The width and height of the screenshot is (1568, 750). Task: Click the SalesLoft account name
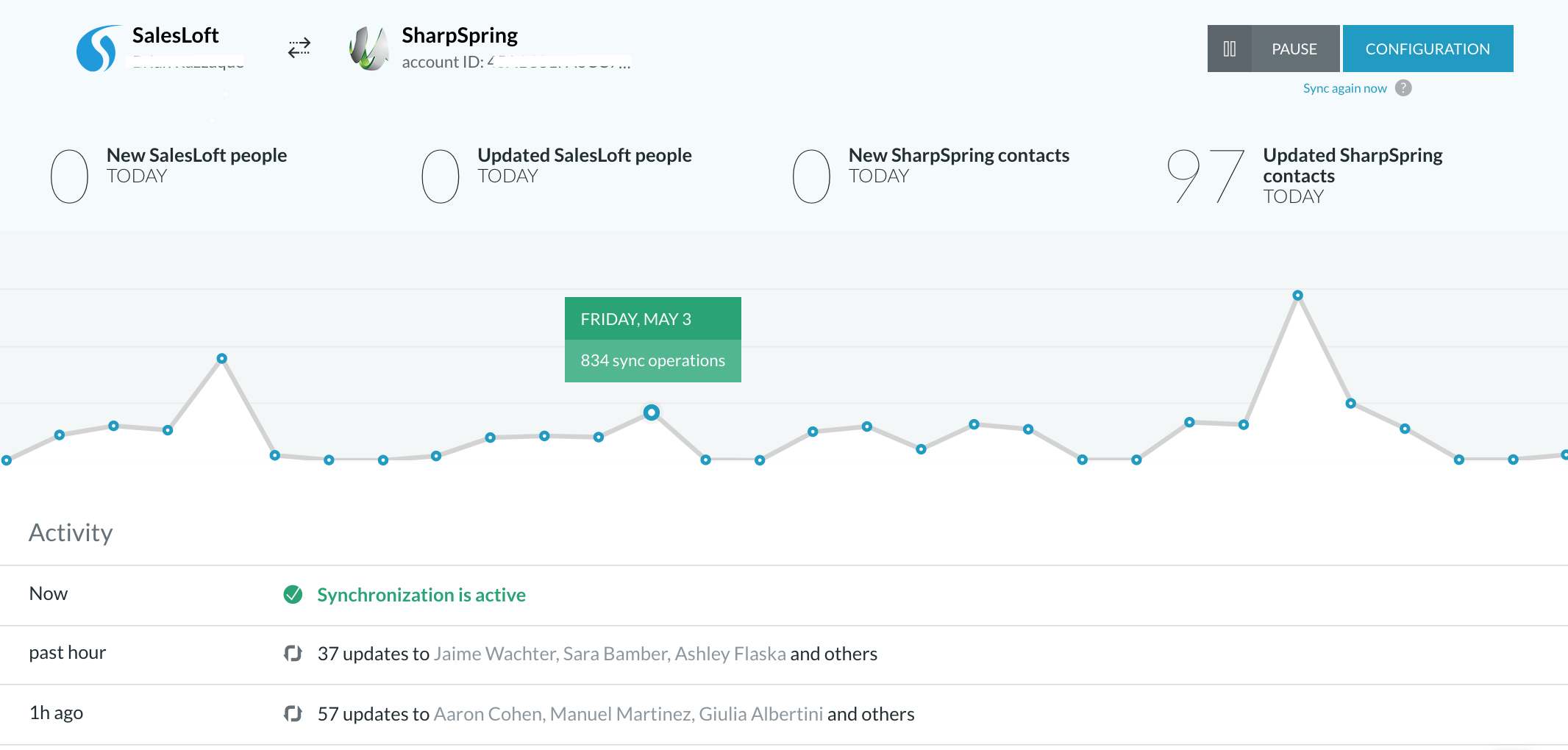[x=175, y=35]
